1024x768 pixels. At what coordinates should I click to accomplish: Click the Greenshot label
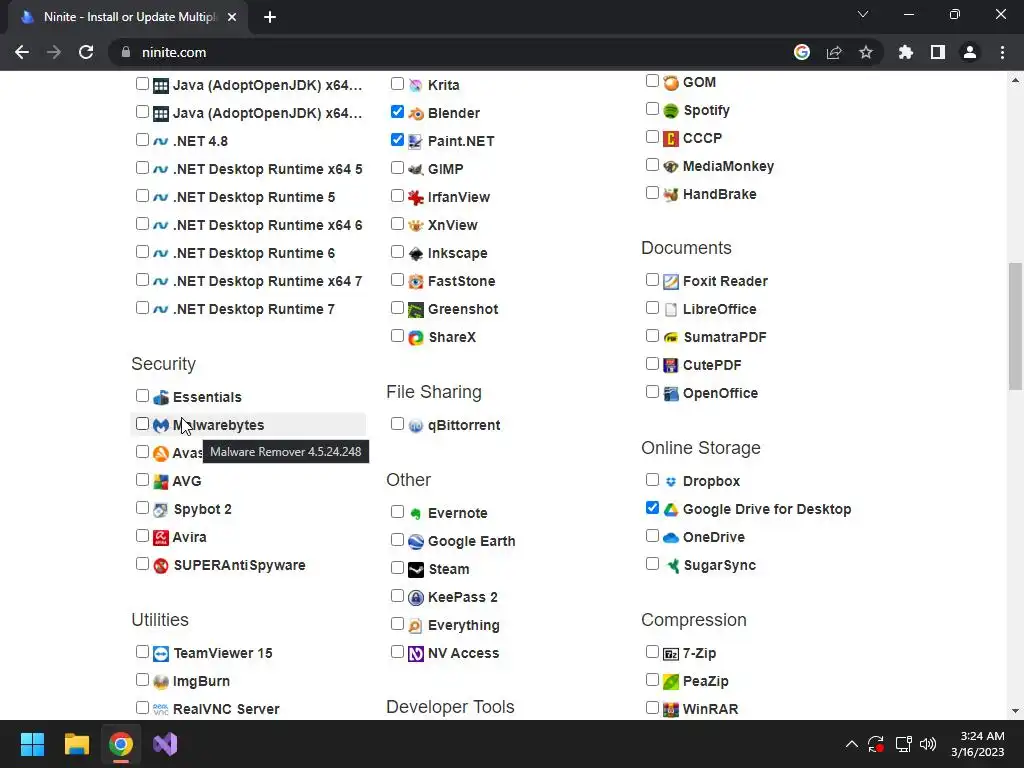pyautogui.click(x=463, y=310)
